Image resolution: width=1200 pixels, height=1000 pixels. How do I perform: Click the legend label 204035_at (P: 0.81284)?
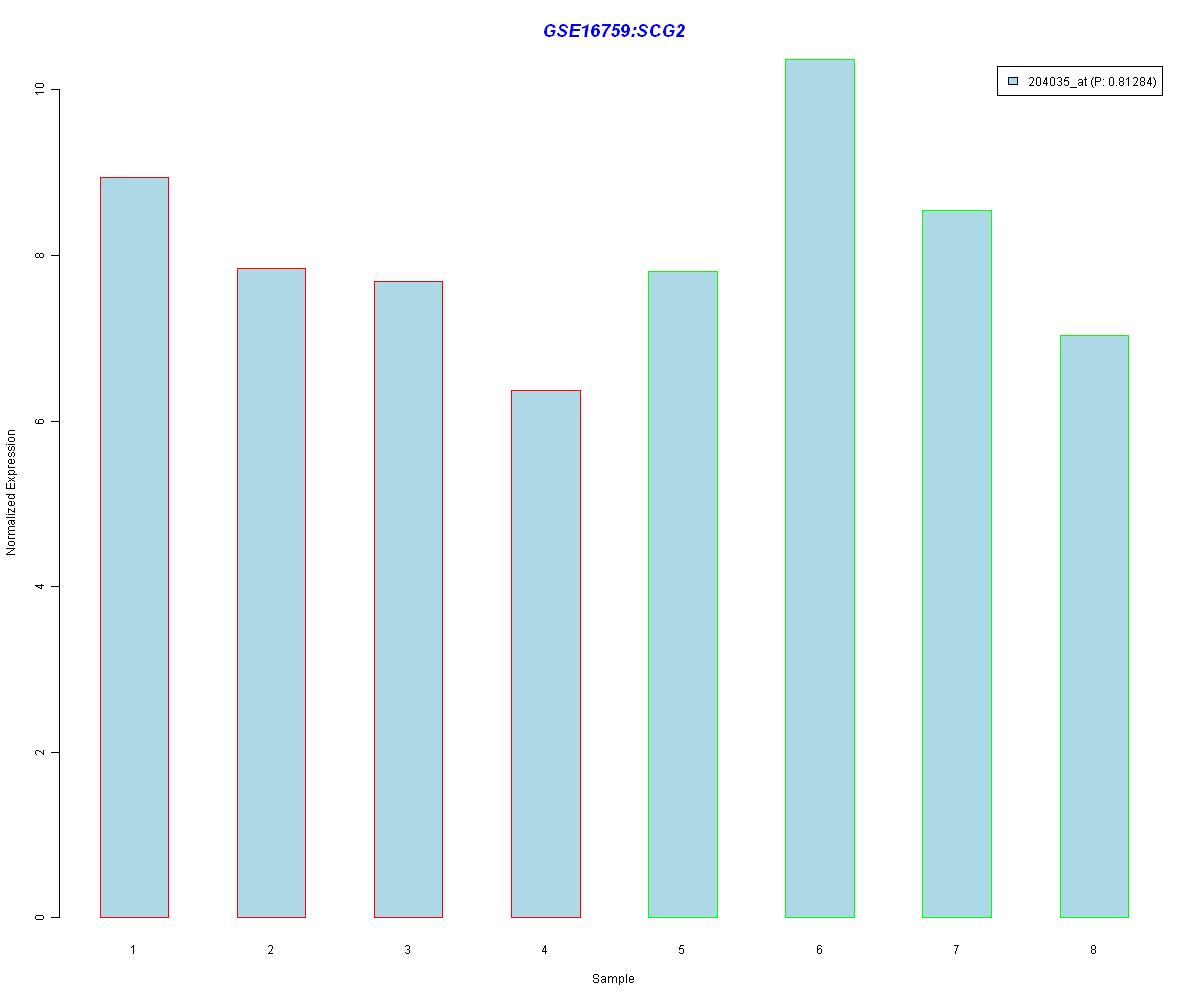(1092, 82)
